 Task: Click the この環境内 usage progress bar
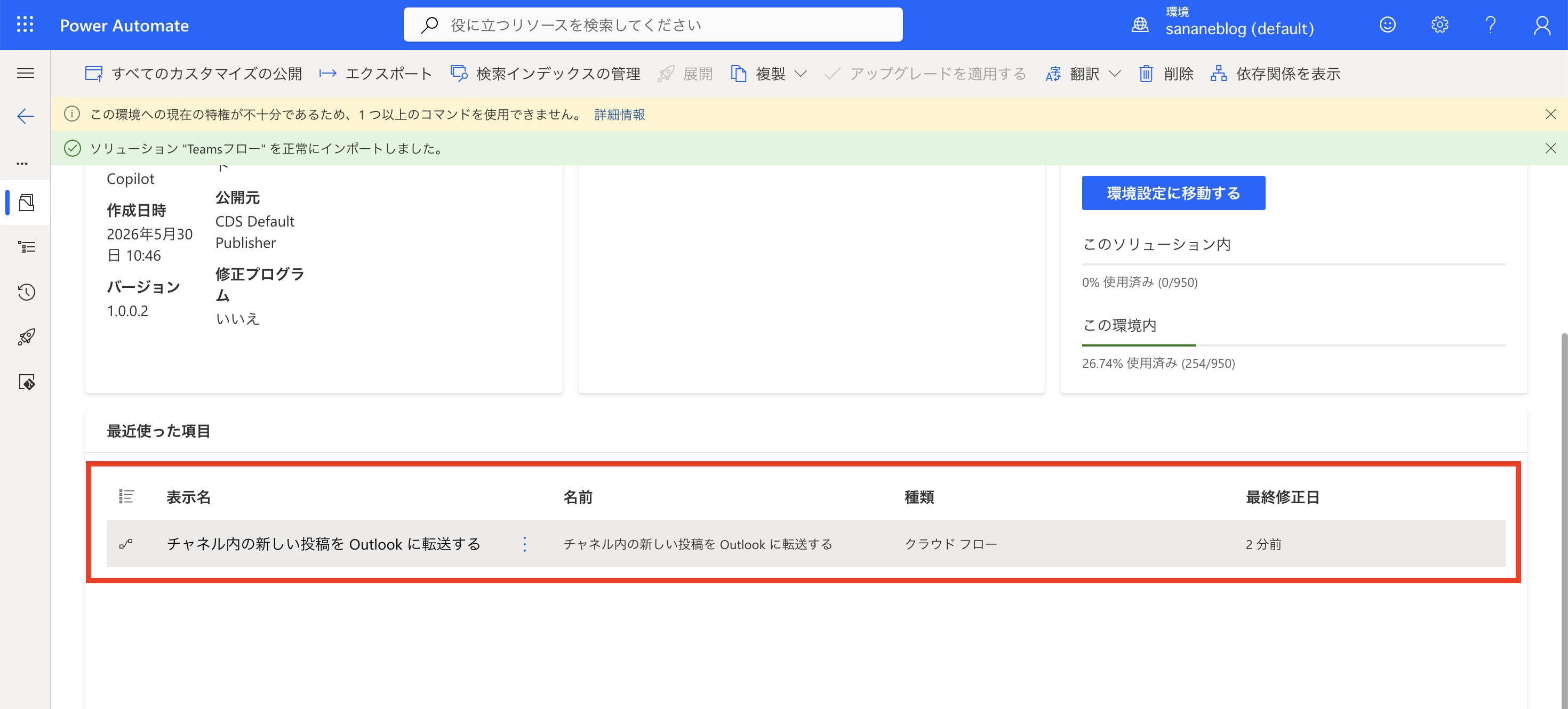tap(1293, 345)
